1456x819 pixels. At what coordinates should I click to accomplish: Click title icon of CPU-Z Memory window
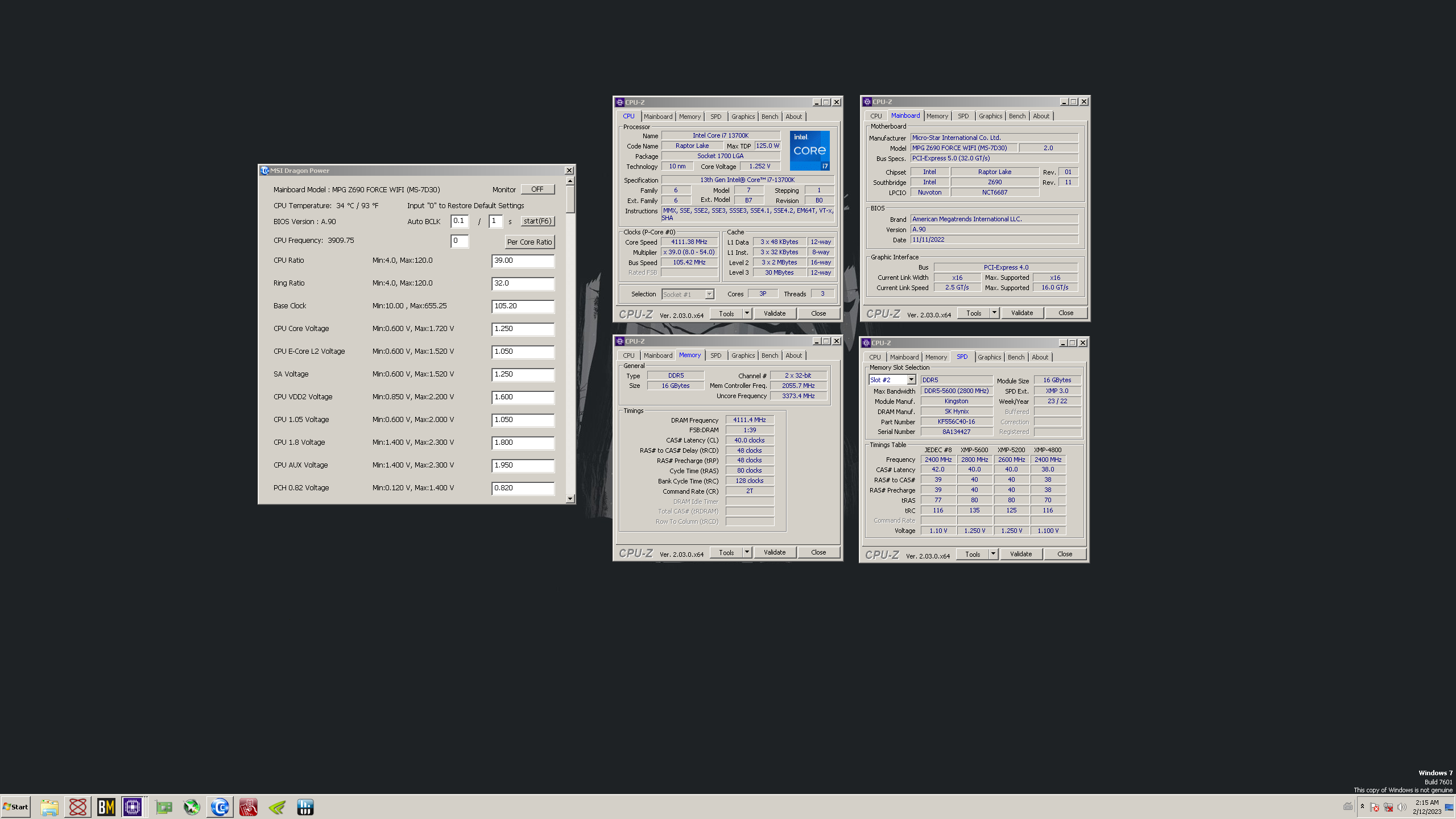pyautogui.click(x=620, y=341)
